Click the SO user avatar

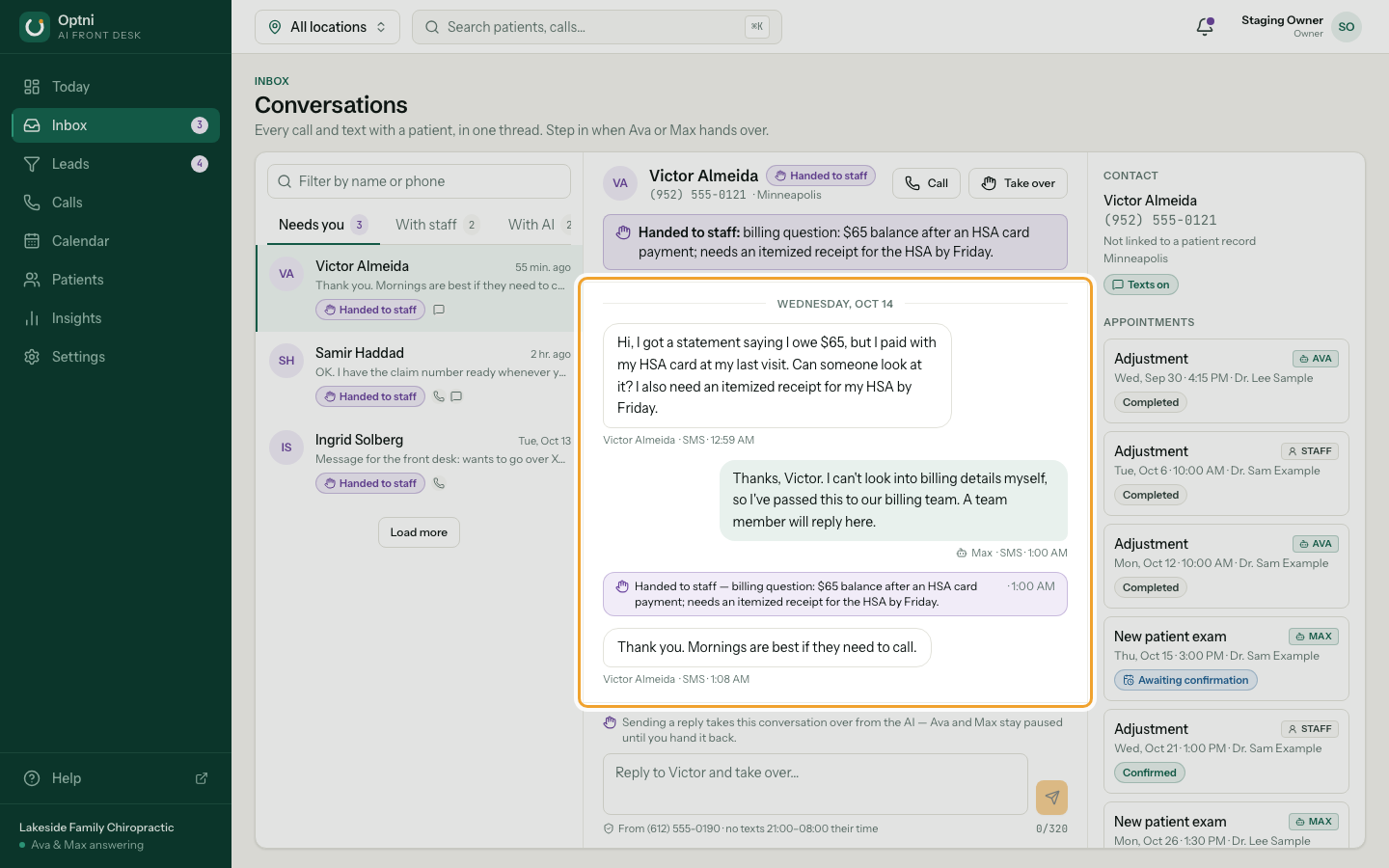coord(1347,27)
